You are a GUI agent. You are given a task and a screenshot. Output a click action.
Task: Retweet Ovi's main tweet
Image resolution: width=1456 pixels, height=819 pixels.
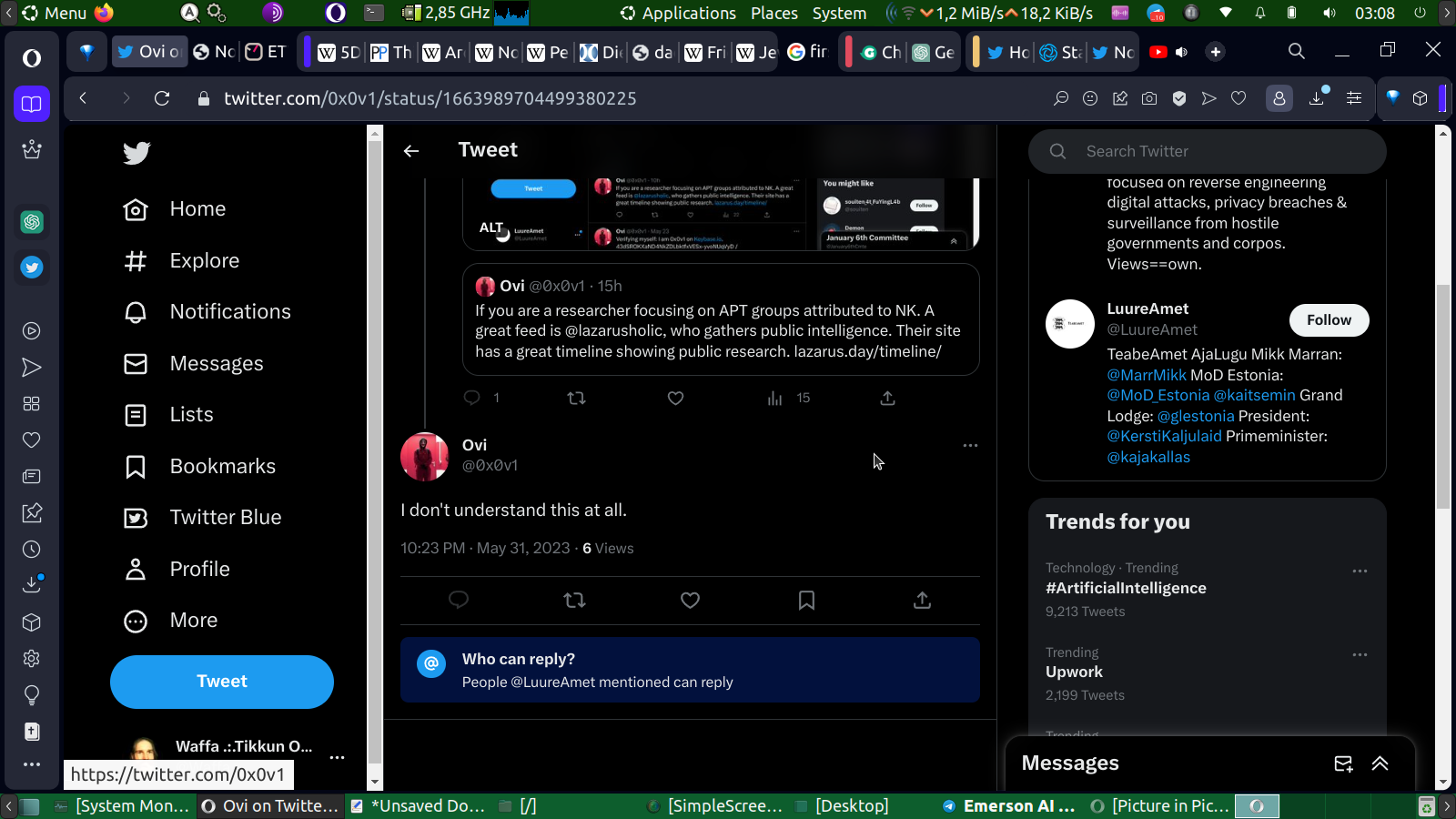point(574,600)
